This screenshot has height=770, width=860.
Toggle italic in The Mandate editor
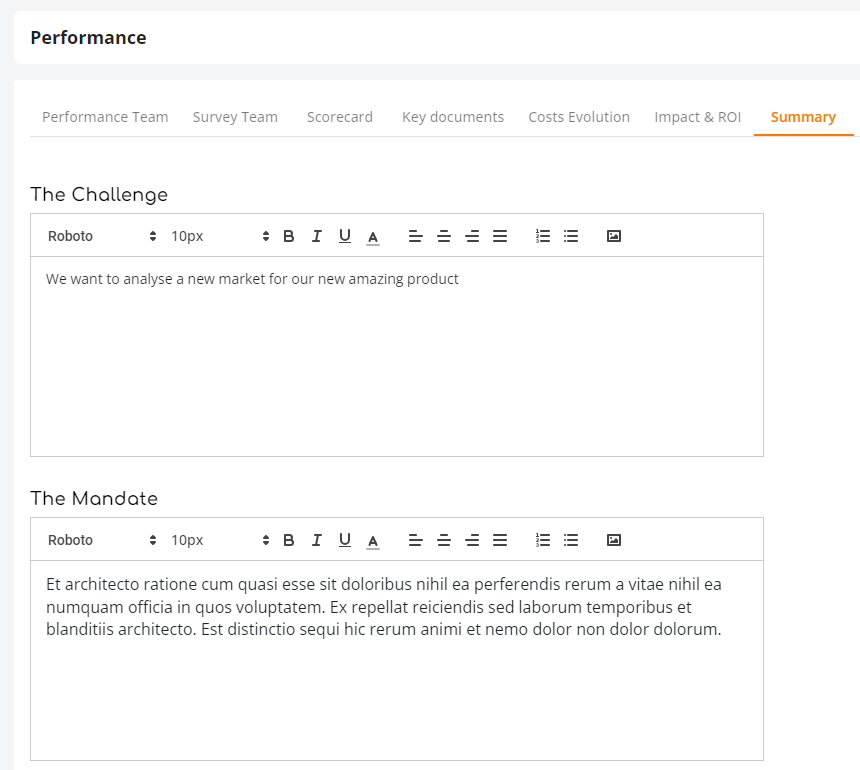(316, 540)
